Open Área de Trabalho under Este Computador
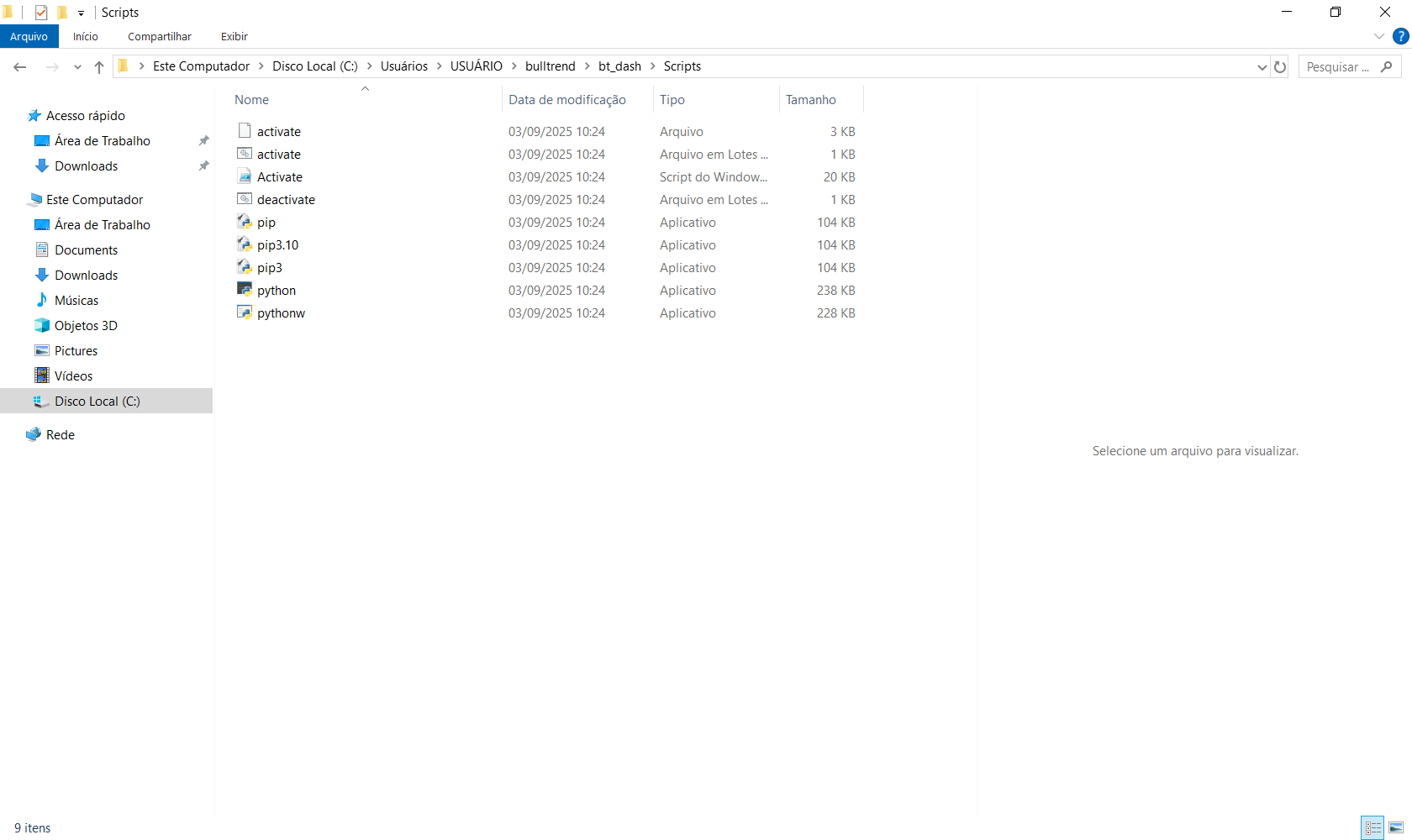 click(103, 225)
